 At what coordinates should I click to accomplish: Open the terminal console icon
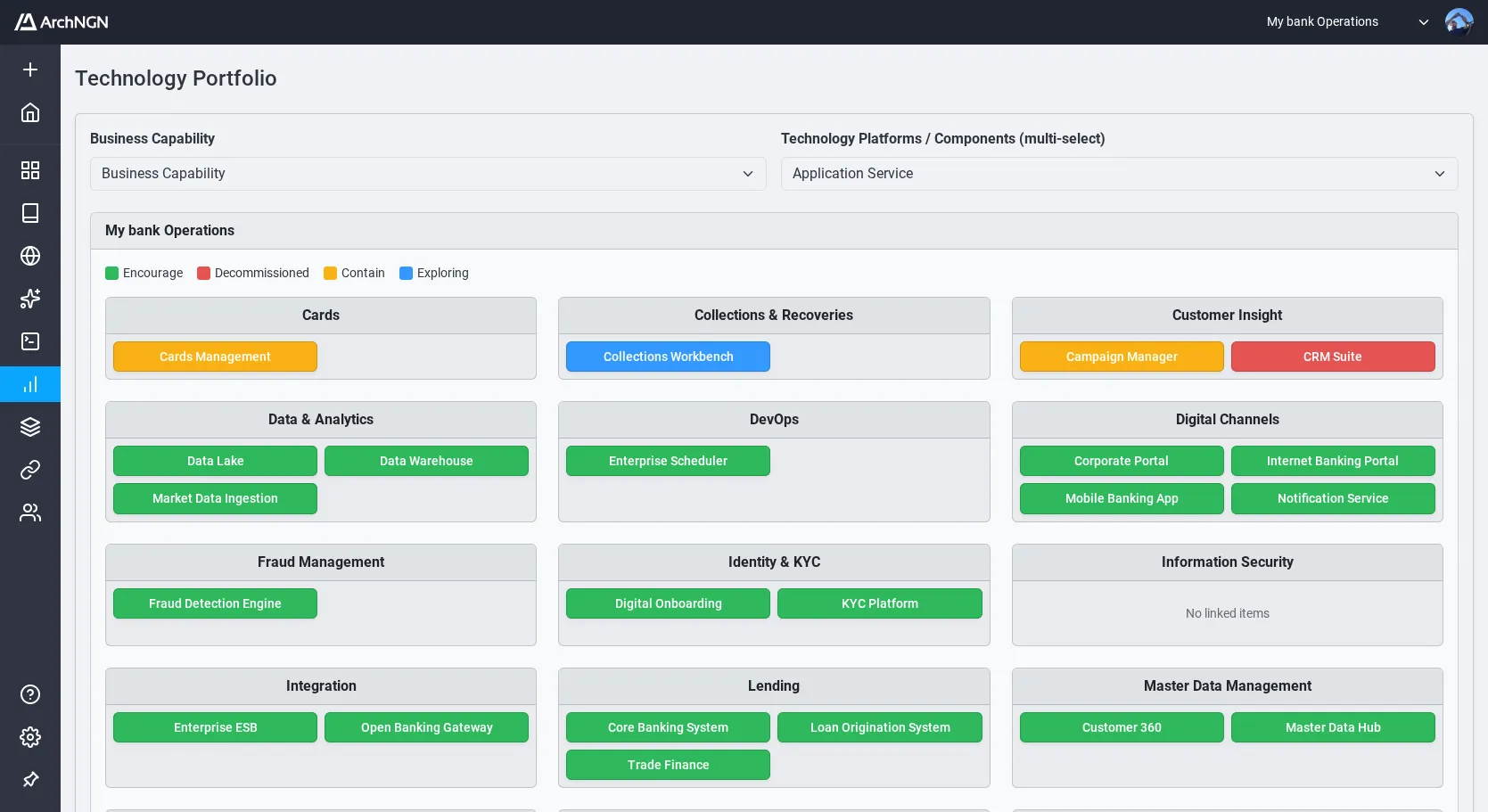tap(30, 341)
